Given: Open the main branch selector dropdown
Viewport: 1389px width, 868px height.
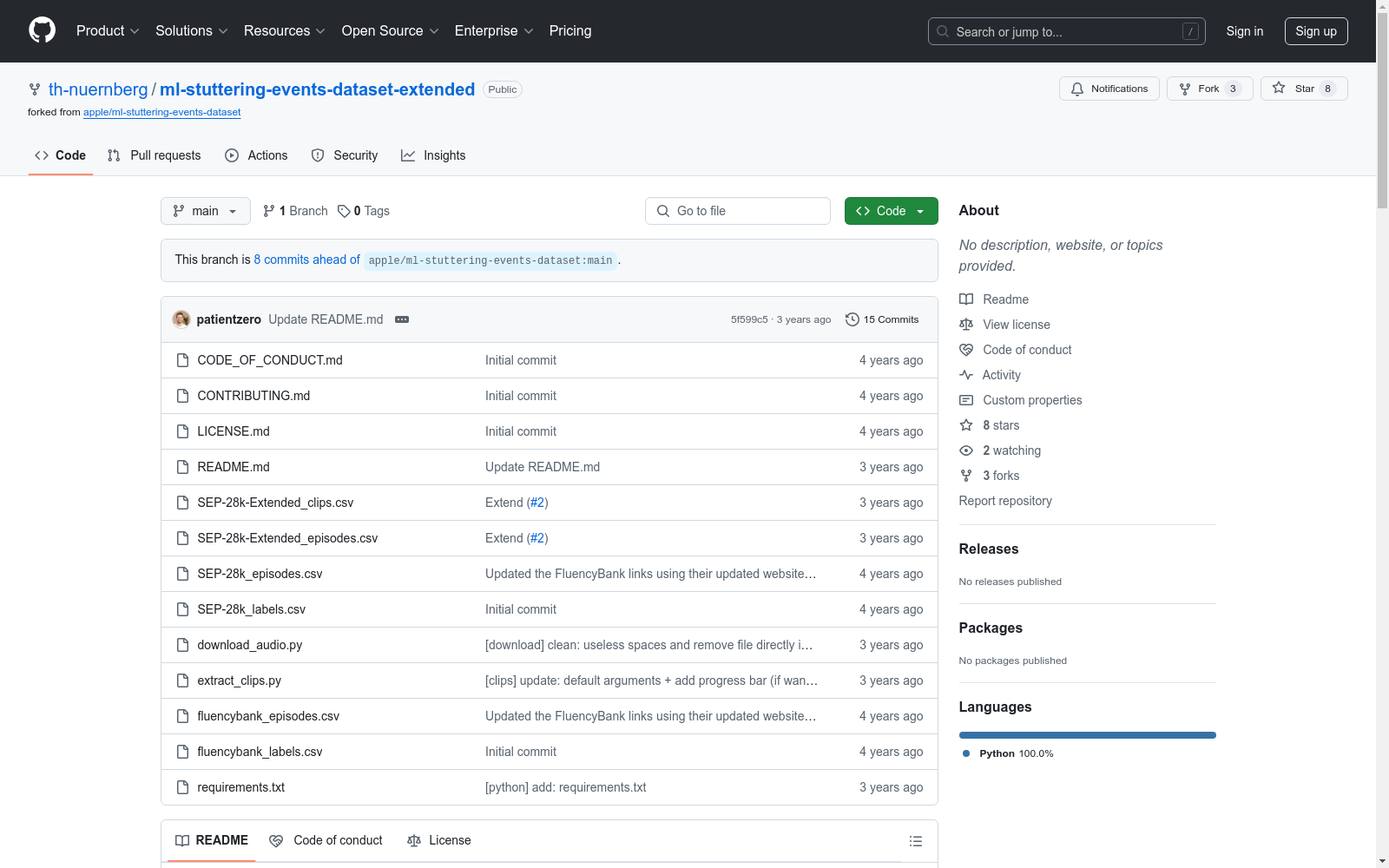Looking at the screenshot, I should (x=206, y=211).
